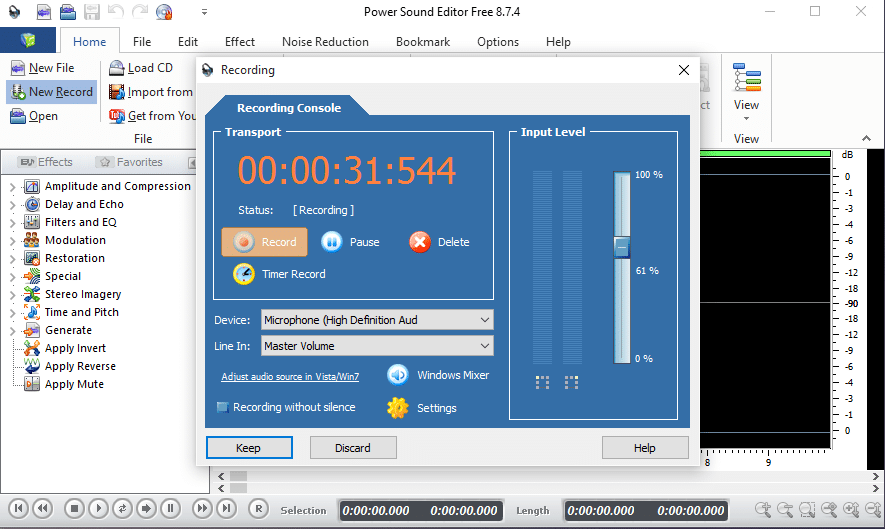The width and height of the screenshot is (885, 529).
Task: Collapse the ribbon with the chevron arrow
Action: 866,138
